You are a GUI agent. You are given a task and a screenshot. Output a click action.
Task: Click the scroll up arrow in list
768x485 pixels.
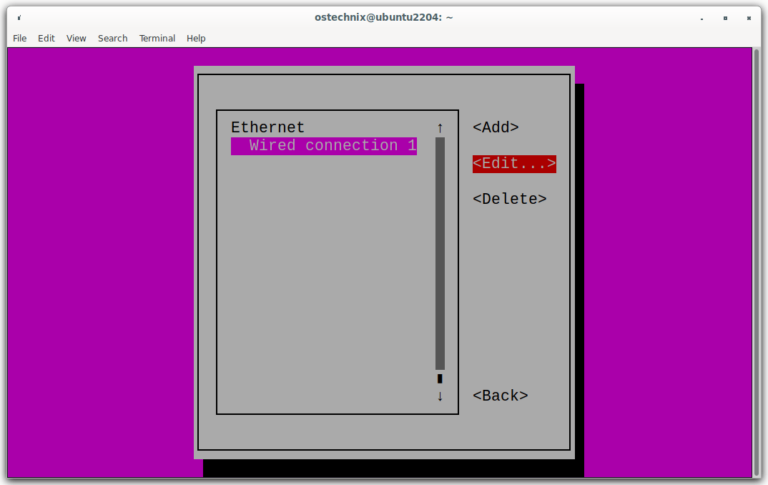tap(439, 128)
